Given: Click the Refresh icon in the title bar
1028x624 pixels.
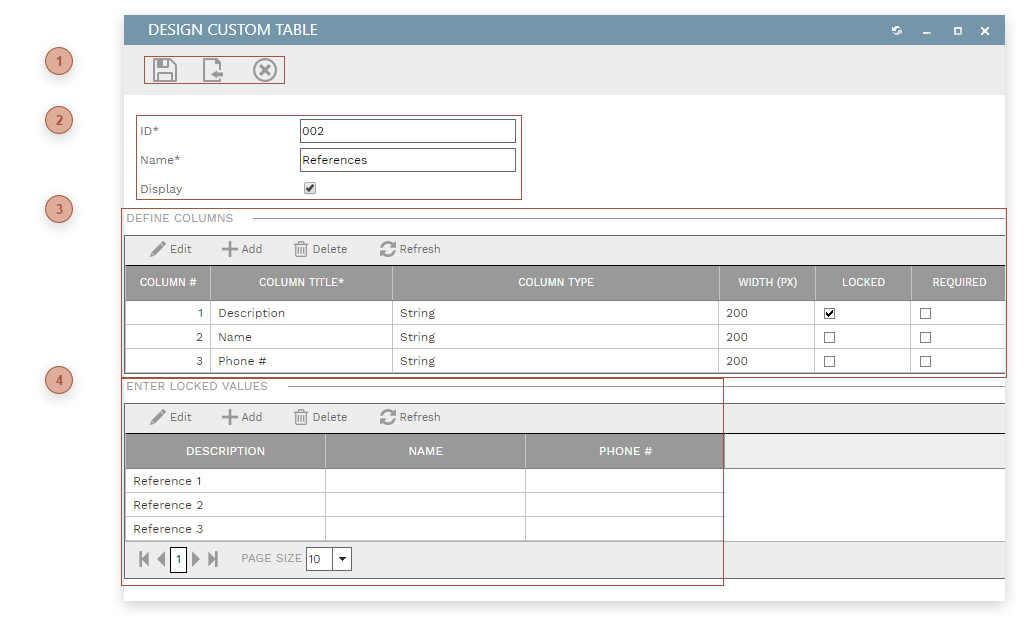Looking at the screenshot, I should (896, 30).
